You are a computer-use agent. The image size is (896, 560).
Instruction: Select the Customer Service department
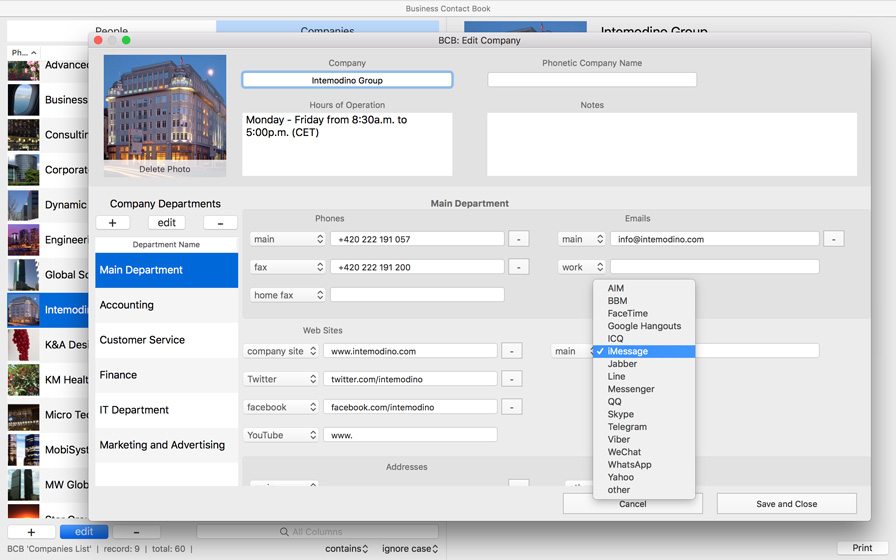(x=166, y=340)
